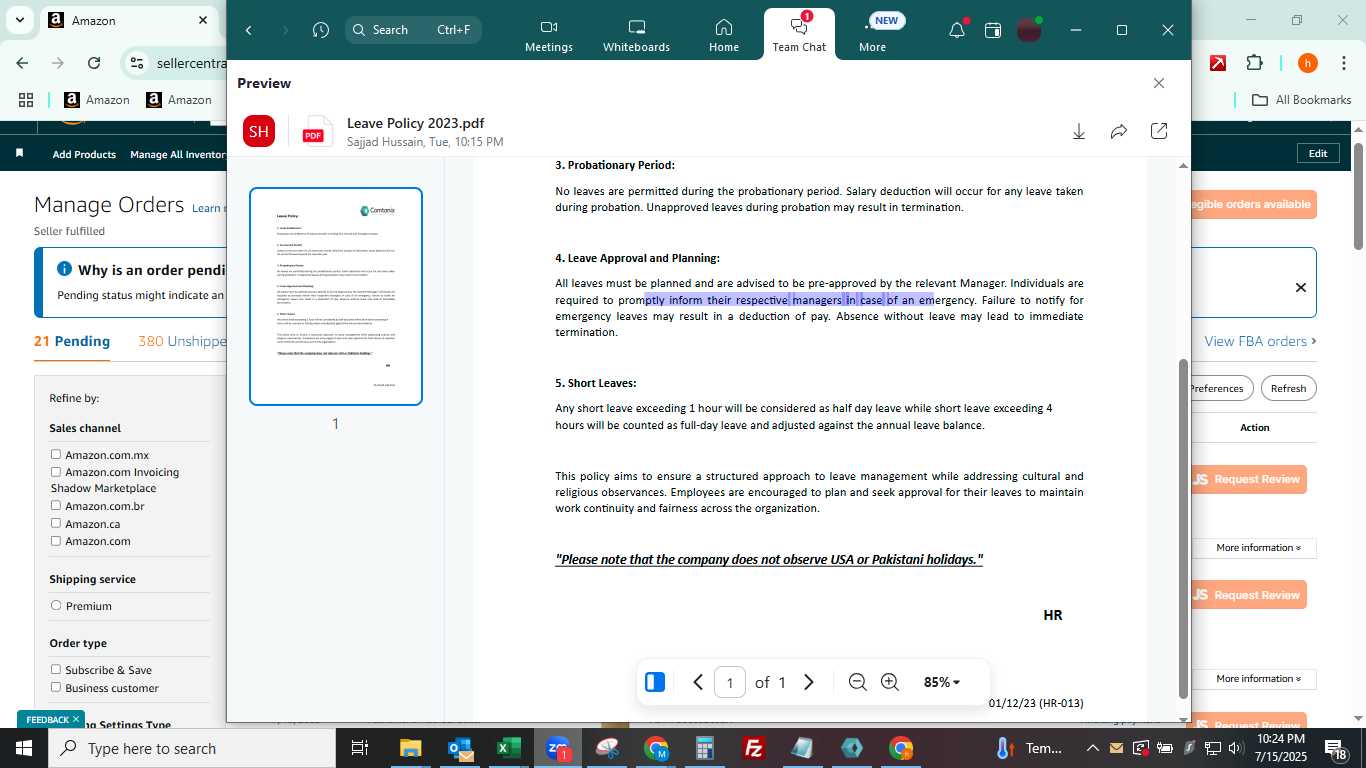Viewport: 1366px width, 768px height.
Task: Open Chrome extensions puzzle icon
Action: 1254,63
